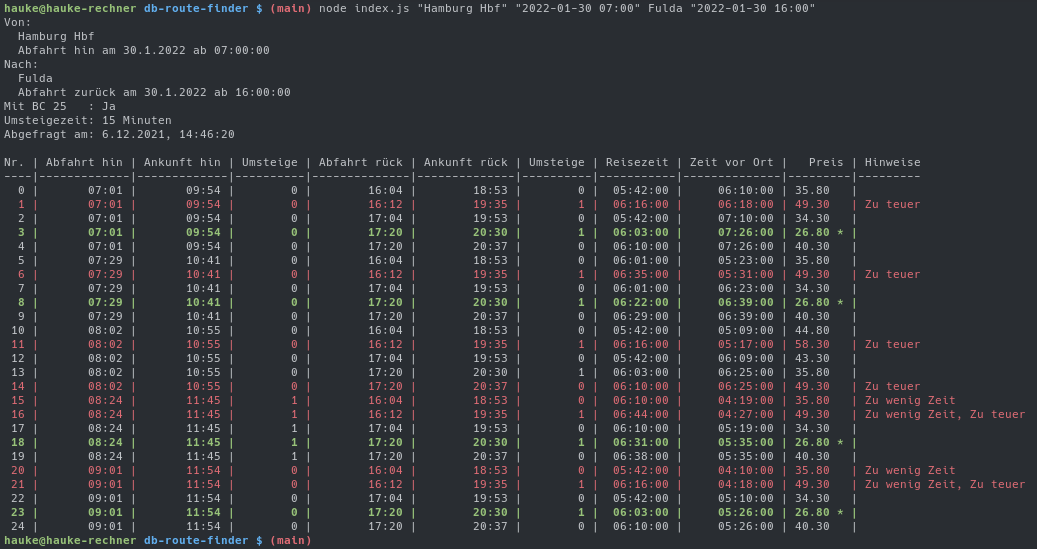Click "Zu wenig Zeit, Zu teuer" in row 21
Screen dimensions: 1037x549
pyautogui.click(x=945, y=484)
